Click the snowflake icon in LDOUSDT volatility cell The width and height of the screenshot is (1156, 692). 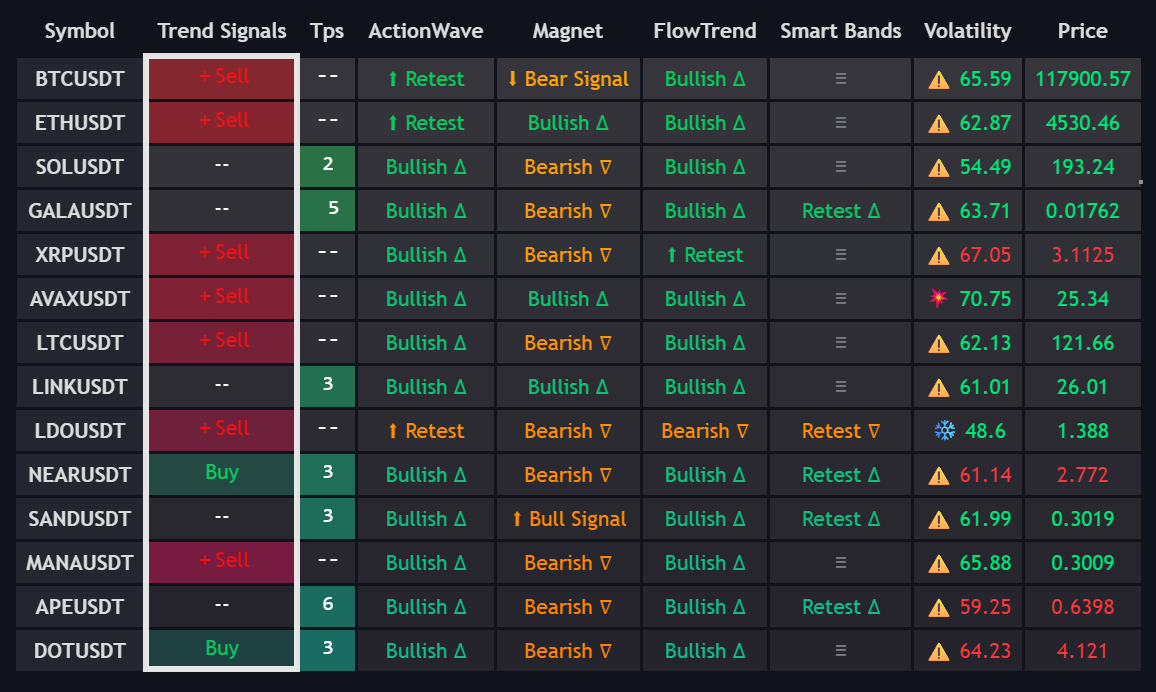pos(944,431)
